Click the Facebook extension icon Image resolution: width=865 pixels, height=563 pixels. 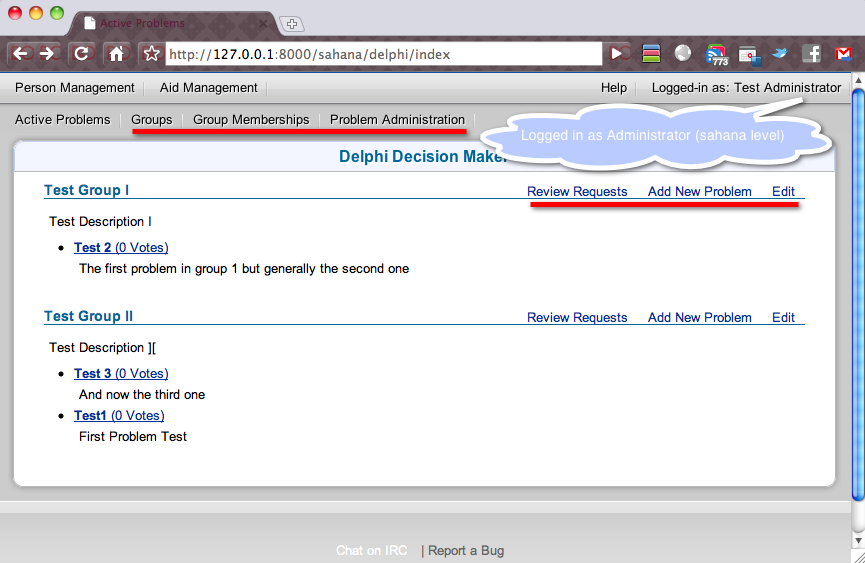point(812,54)
